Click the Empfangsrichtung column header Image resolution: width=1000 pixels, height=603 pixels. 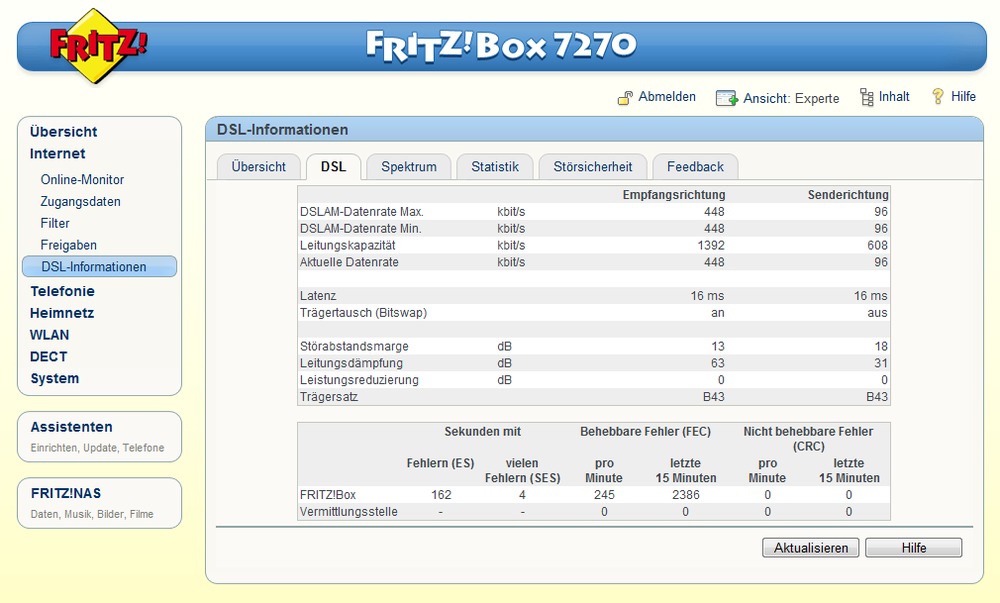pyautogui.click(x=674, y=194)
